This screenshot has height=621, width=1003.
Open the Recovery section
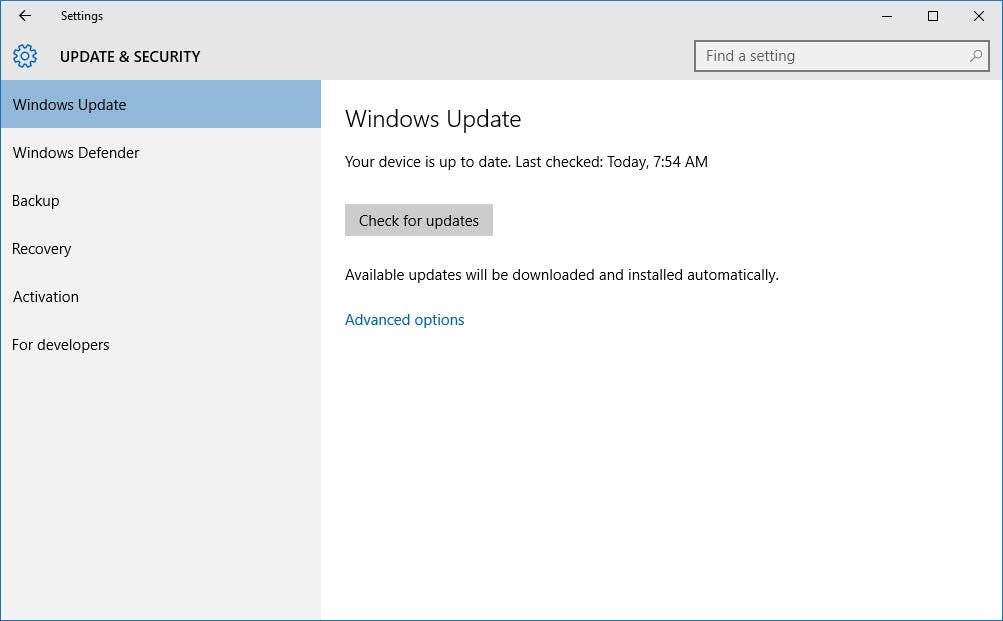(41, 248)
